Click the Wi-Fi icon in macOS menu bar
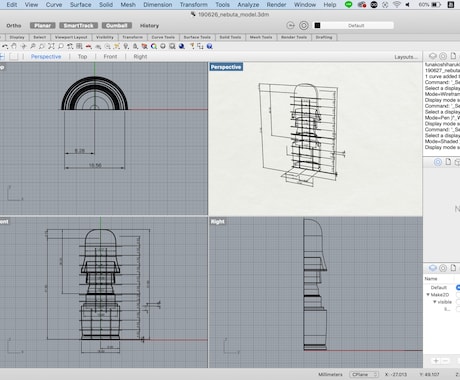 [x=397, y=5]
